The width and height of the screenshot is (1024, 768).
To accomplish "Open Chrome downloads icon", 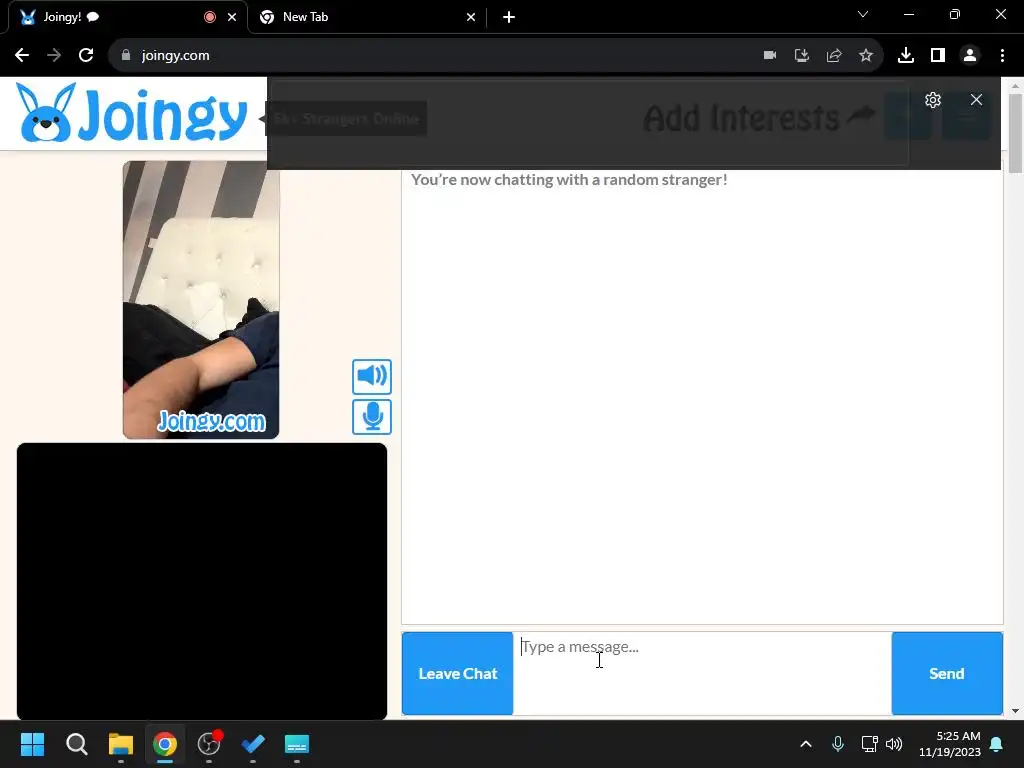I will click(906, 56).
